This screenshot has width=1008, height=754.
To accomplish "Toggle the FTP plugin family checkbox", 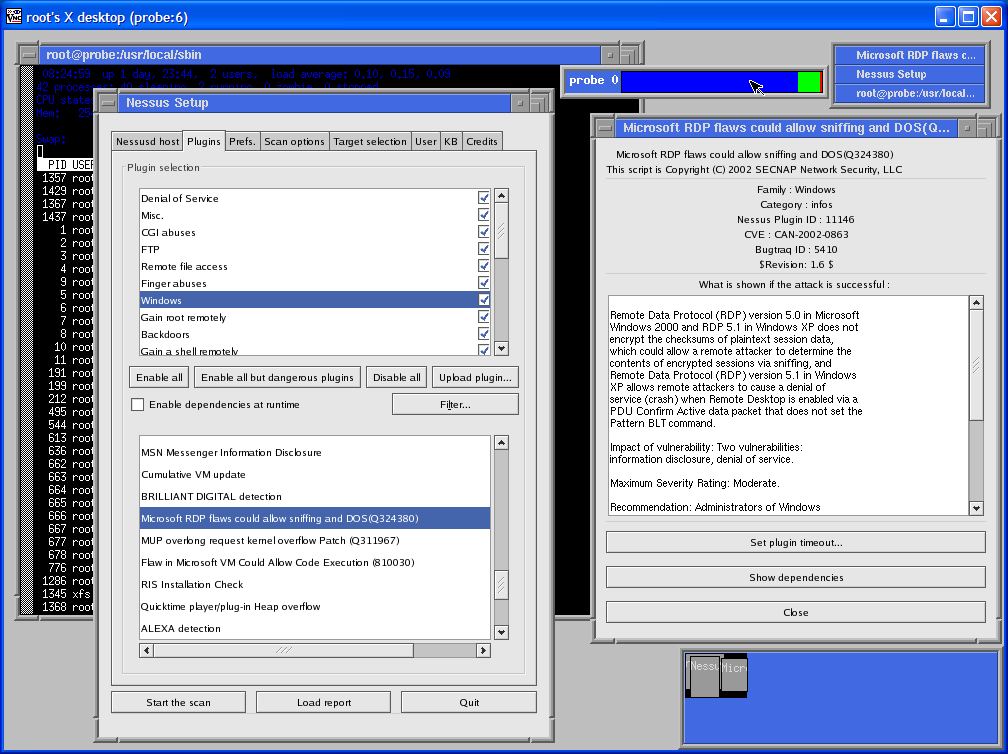I will point(483,249).
